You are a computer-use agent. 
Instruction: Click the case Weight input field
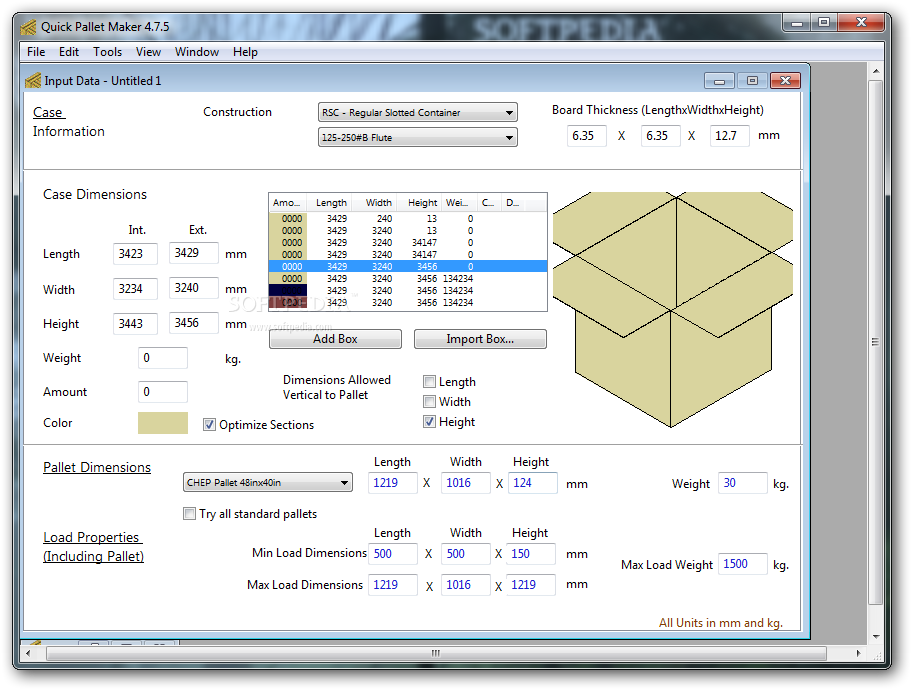163,358
